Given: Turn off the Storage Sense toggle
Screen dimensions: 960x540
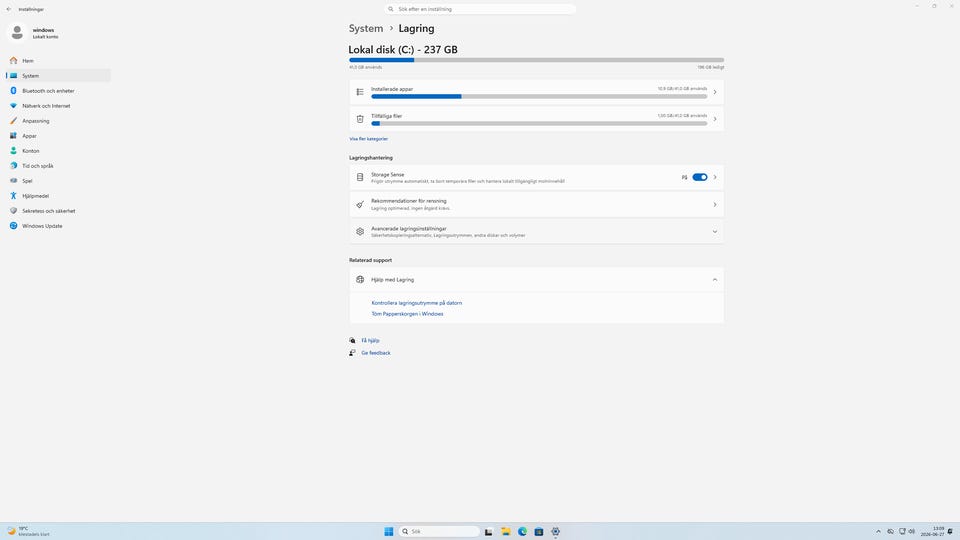Looking at the screenshot, I should pyautogui.click(x=700, y=177).
